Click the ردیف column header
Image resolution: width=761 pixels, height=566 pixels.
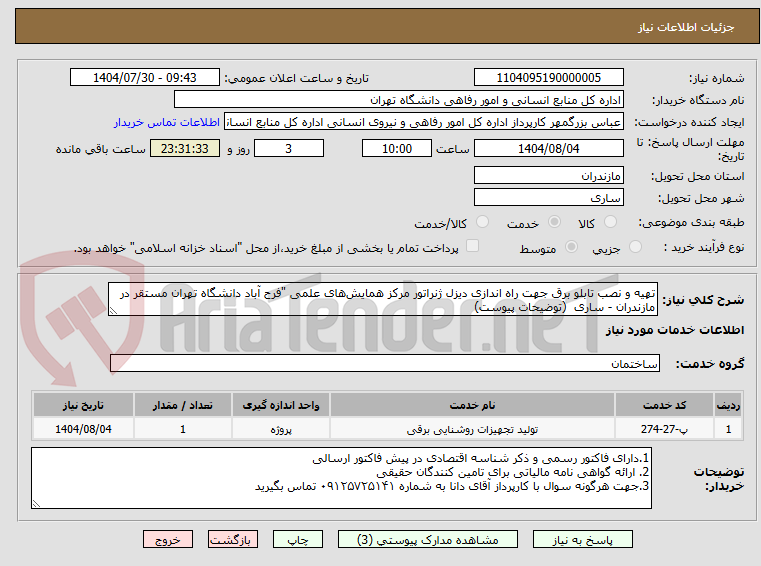(728, 405)
